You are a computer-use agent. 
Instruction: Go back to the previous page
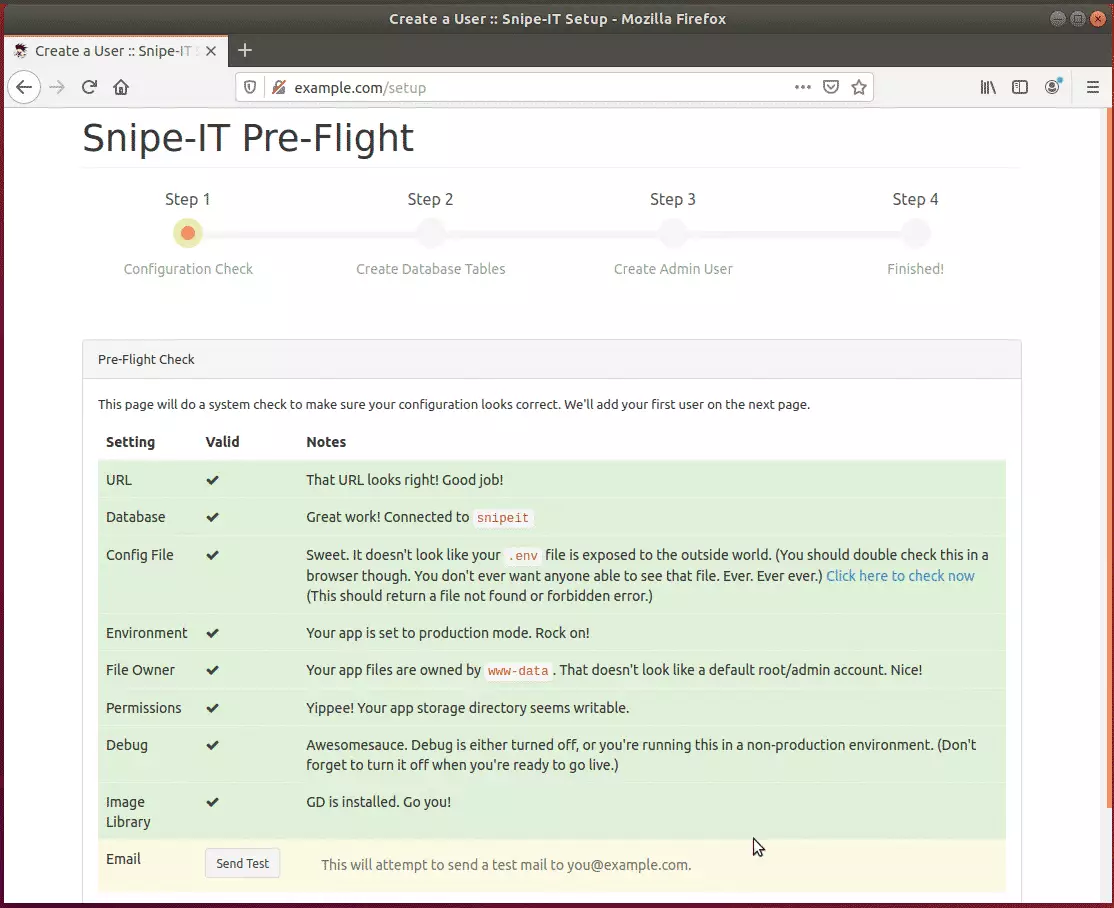pos(24,87)
